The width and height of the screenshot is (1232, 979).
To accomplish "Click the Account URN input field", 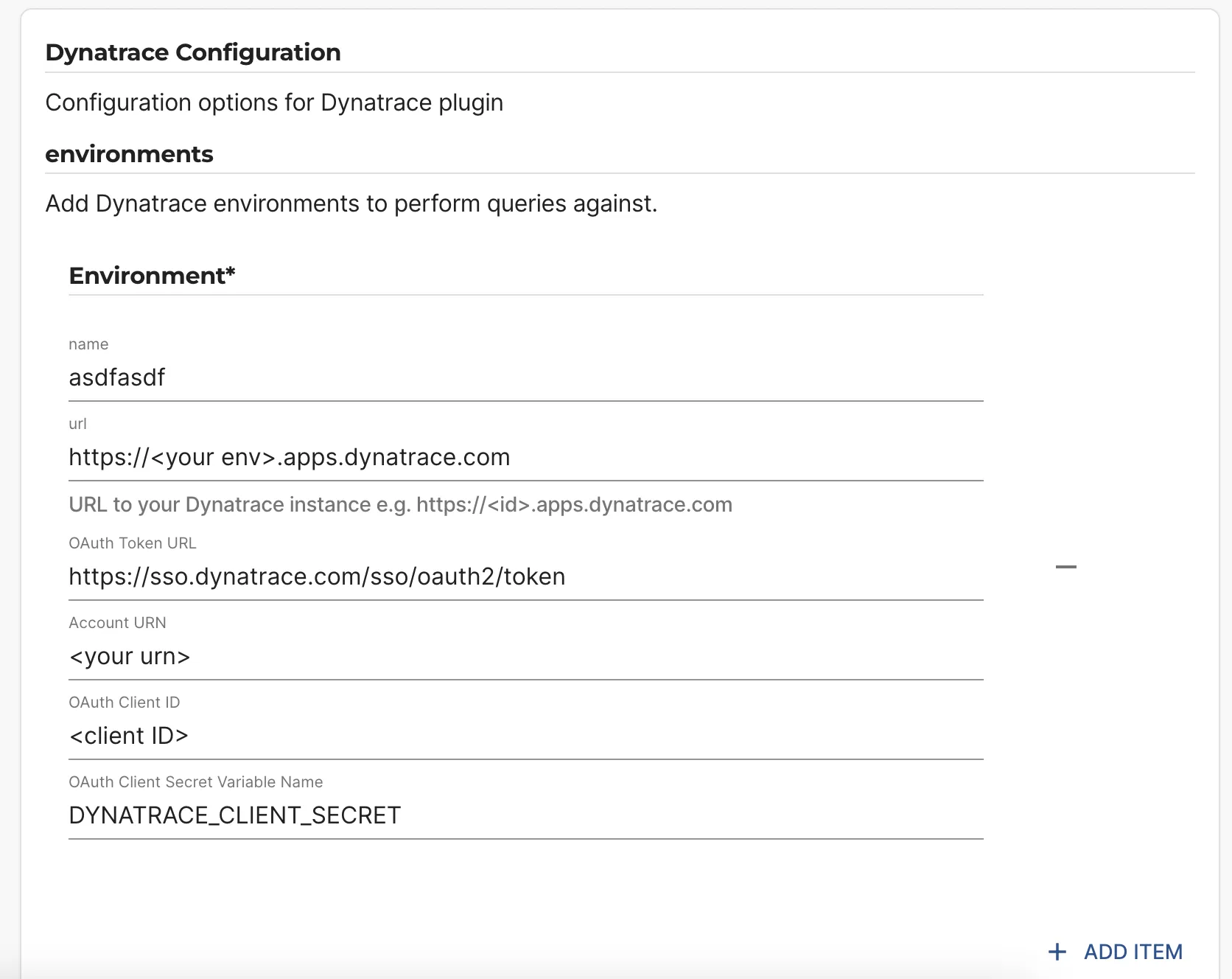I will pos(525,657).
